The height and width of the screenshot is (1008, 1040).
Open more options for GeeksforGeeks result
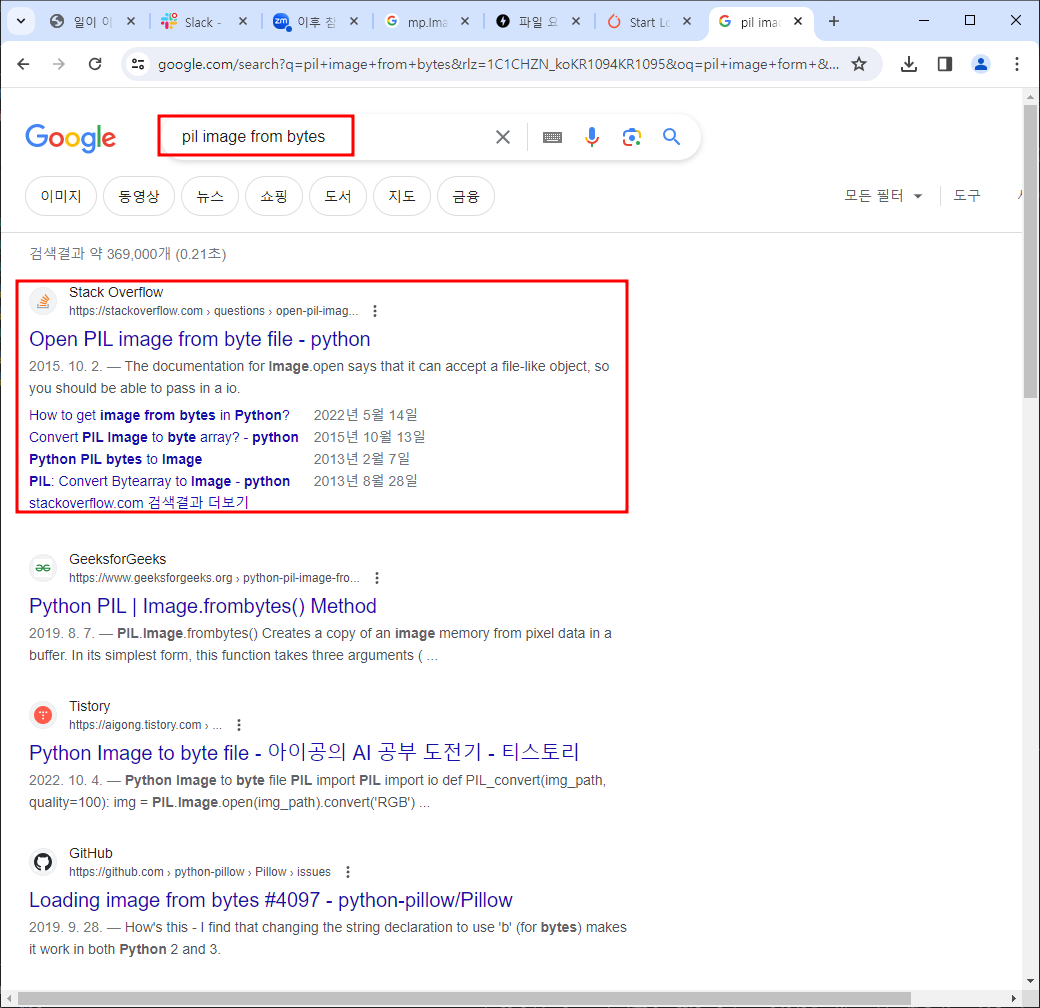377,578
